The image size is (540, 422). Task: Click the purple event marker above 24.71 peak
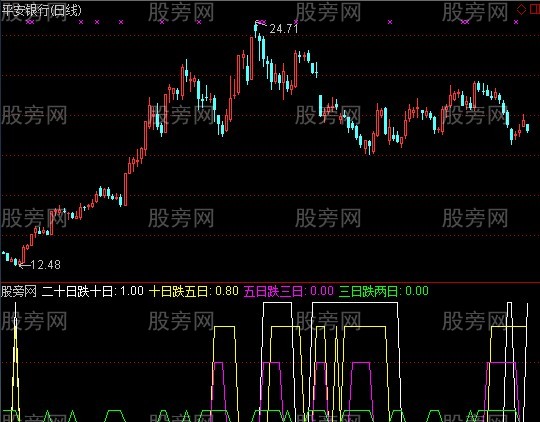click(x=262, y=22)
